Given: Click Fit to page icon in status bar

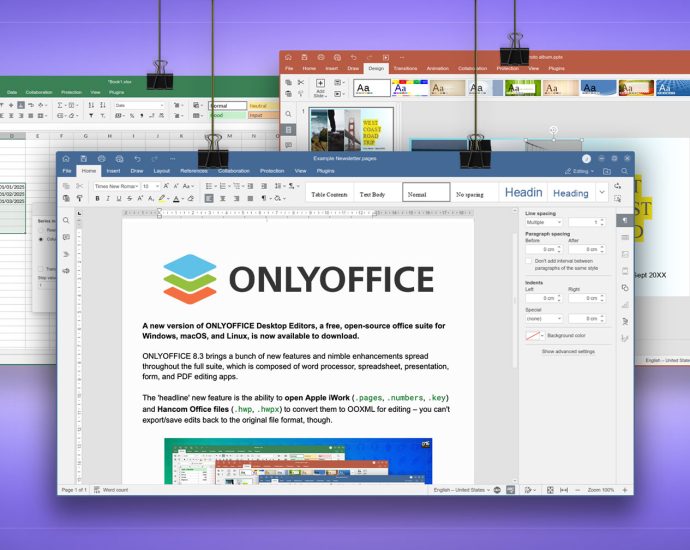Looking at the screenshot, I should (x=550, y=490).
